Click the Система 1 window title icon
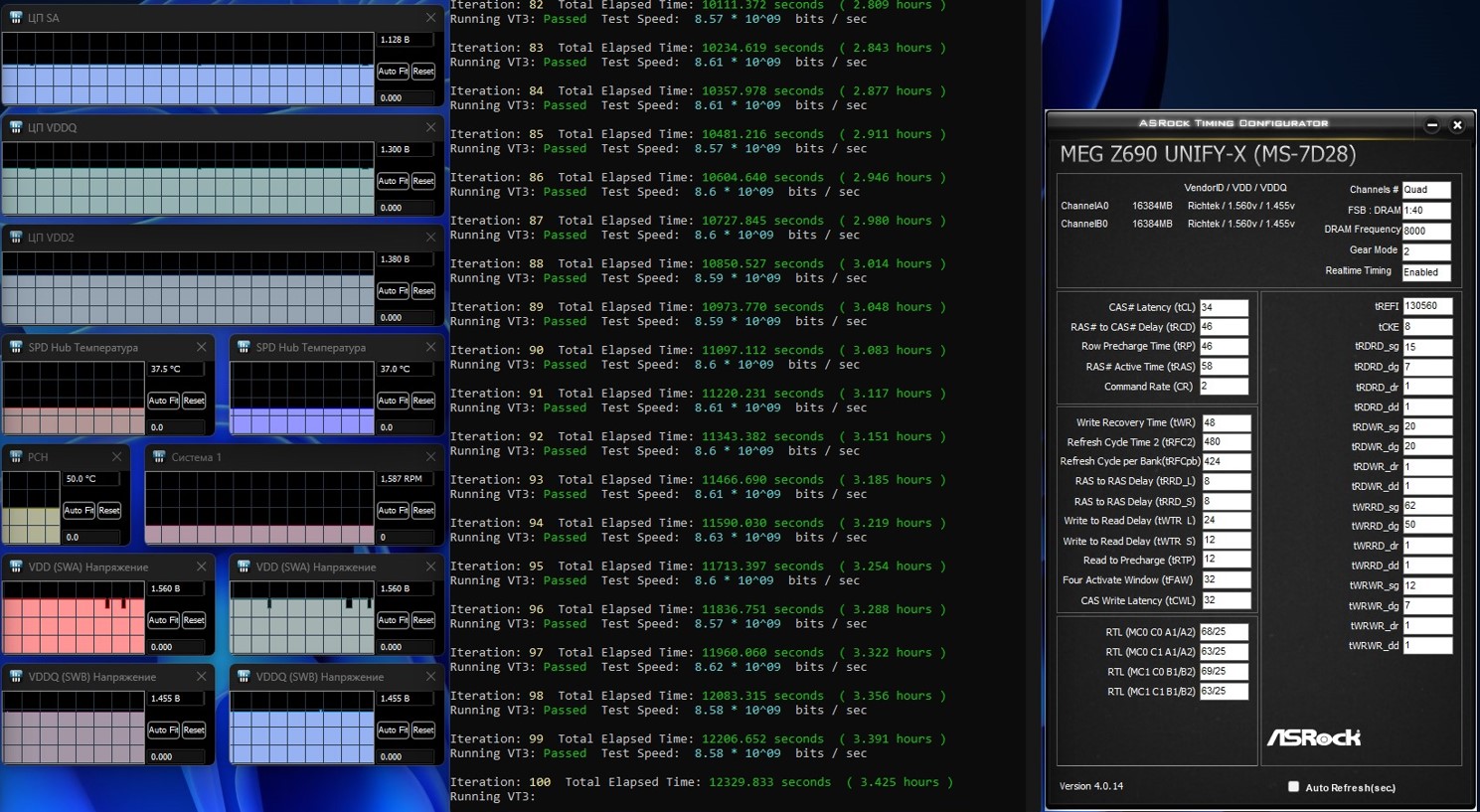Screen dimensions: 1480x812 click(159, 457)
